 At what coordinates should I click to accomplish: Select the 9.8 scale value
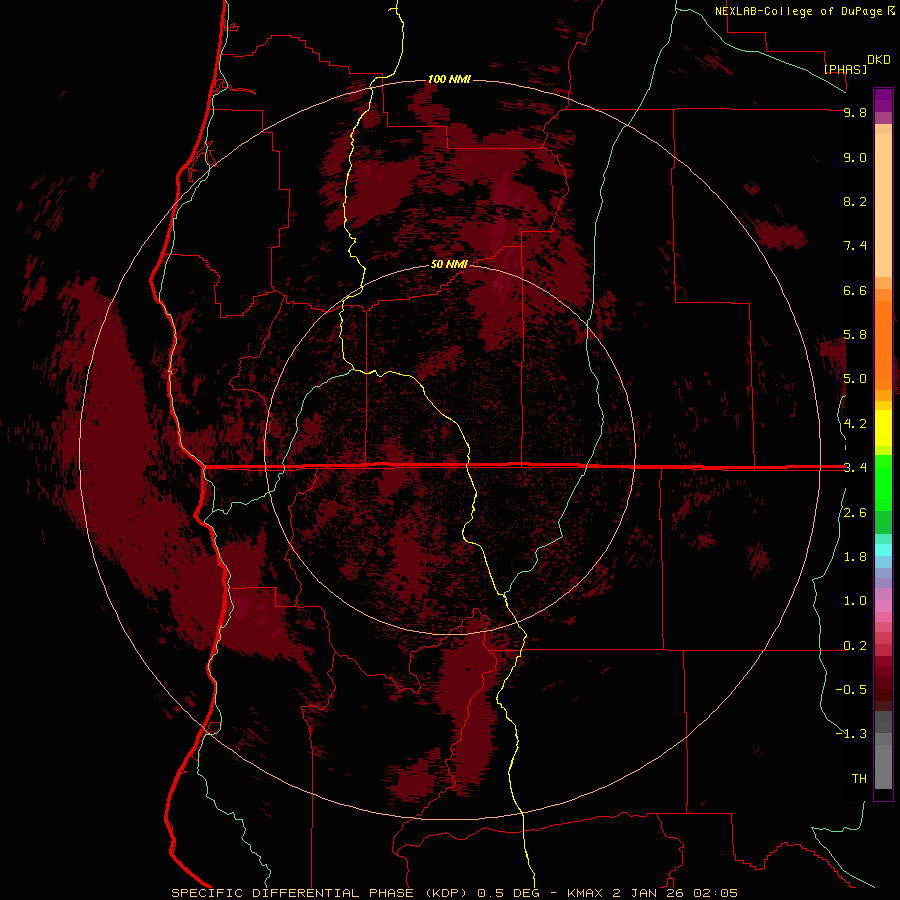pos(855,113)
